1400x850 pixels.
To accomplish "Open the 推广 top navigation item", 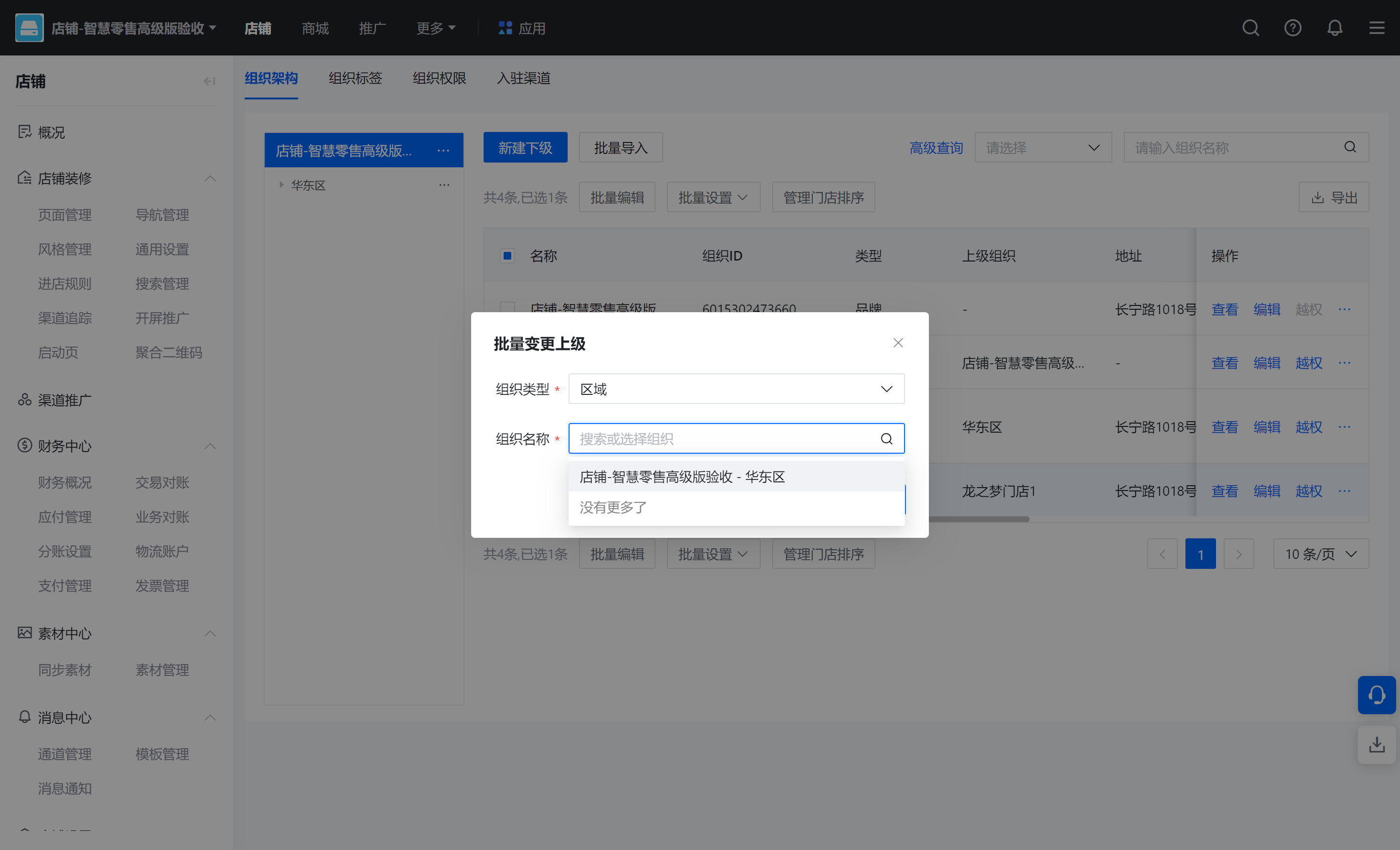I will pos(373,28).
